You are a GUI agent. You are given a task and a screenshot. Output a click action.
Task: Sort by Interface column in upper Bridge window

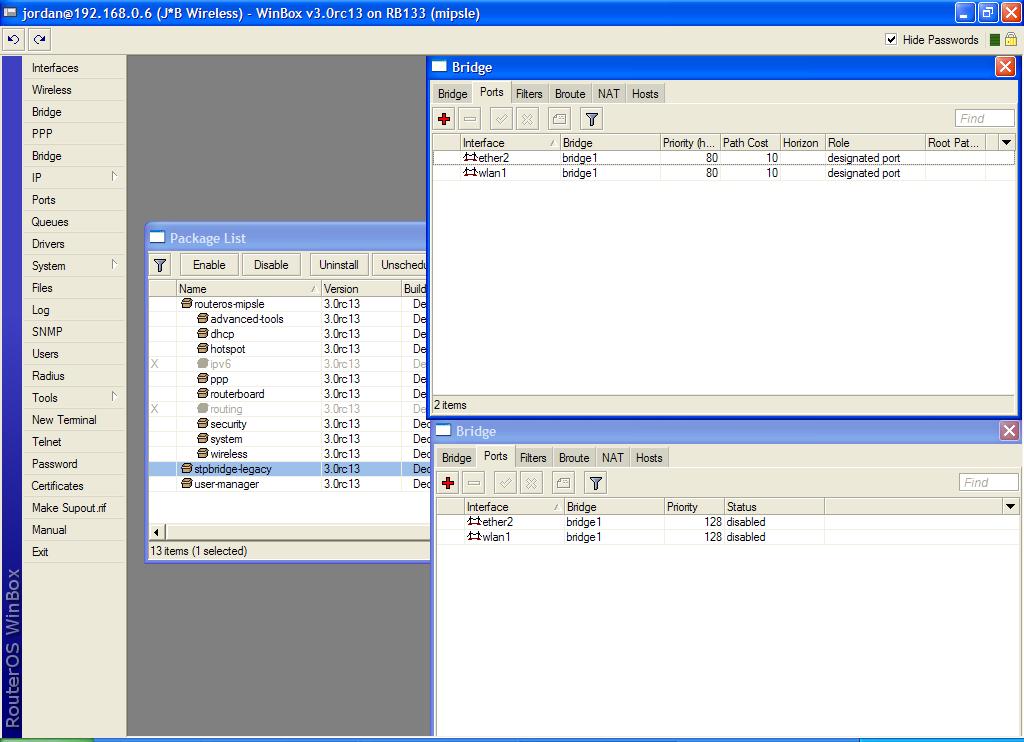click(509, 142)
